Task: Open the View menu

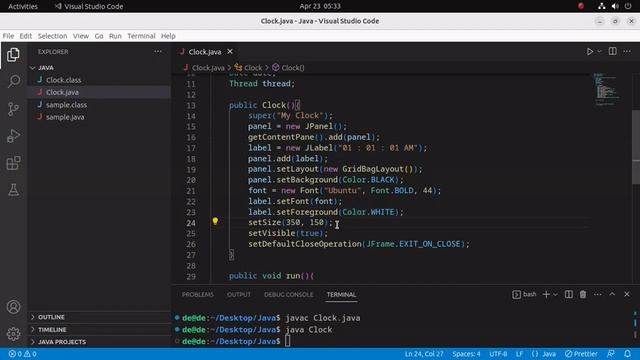Action: 81,36
